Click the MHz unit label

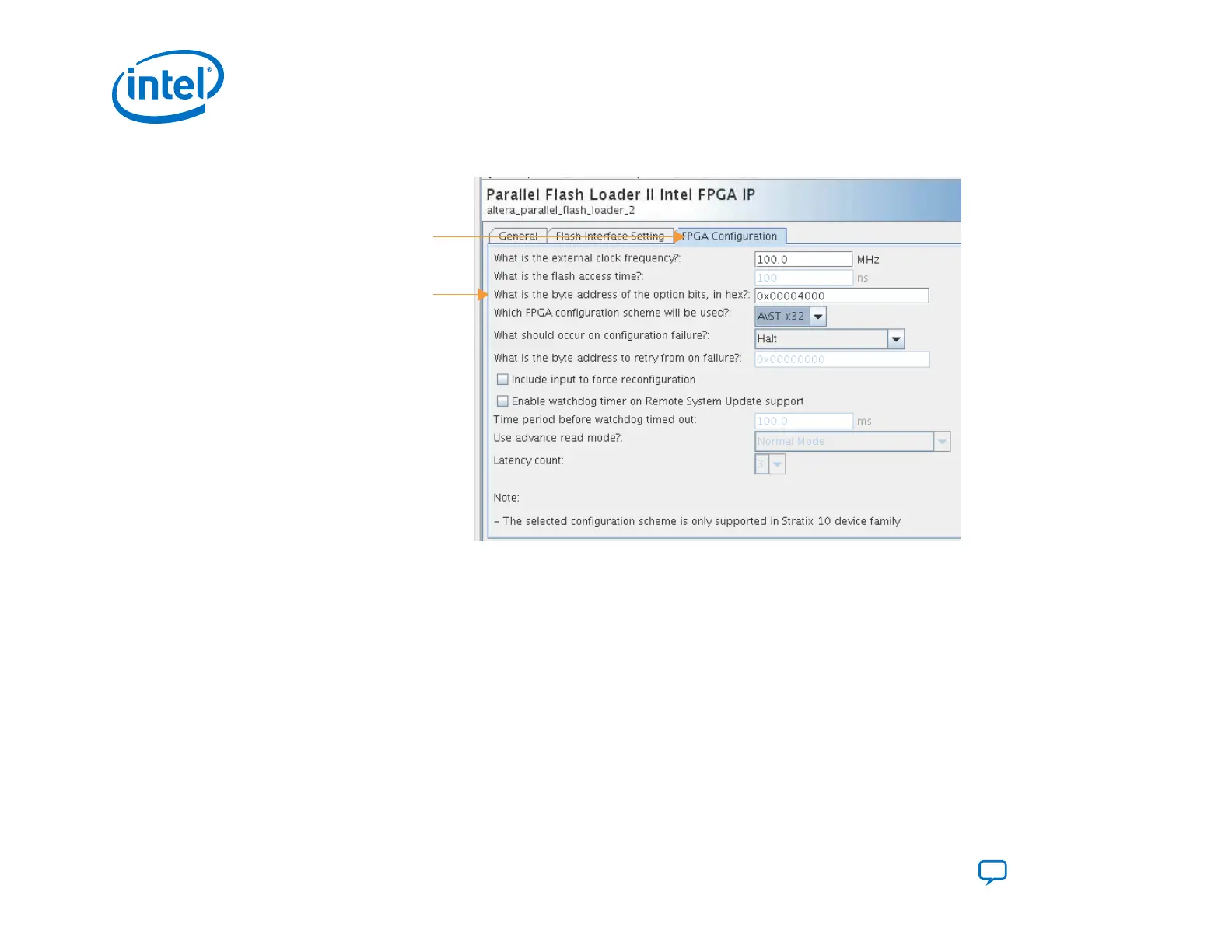coord(868,260)
